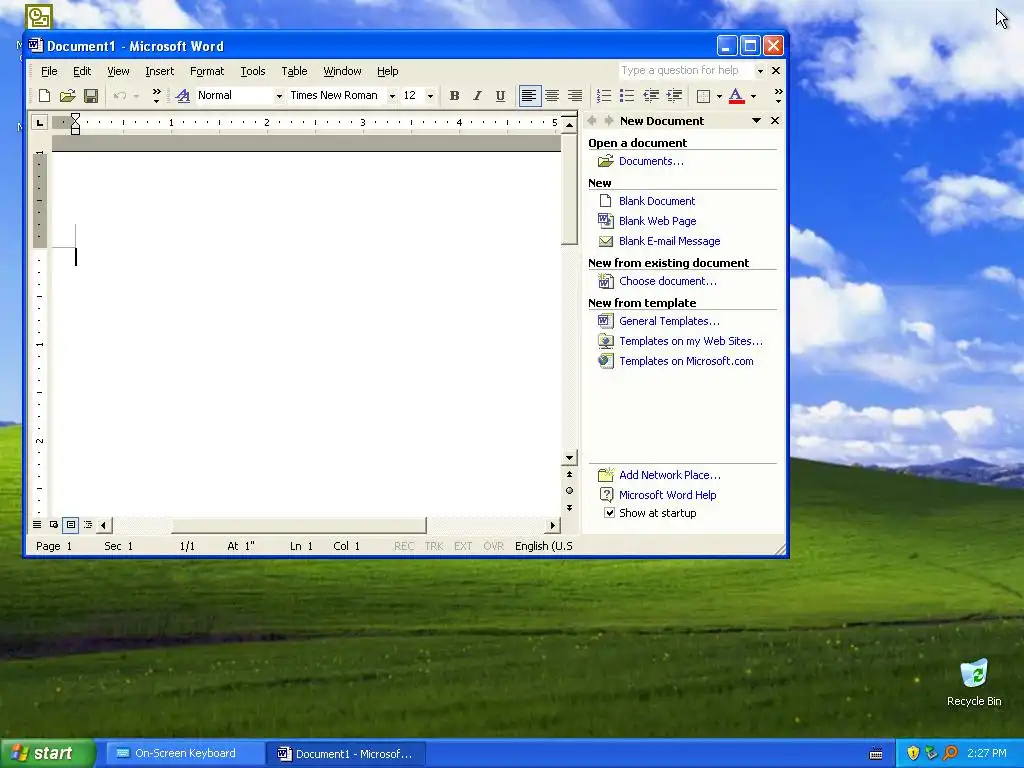
Task: Click Next Page double-arrow button
Action: (x=569, y=507)
